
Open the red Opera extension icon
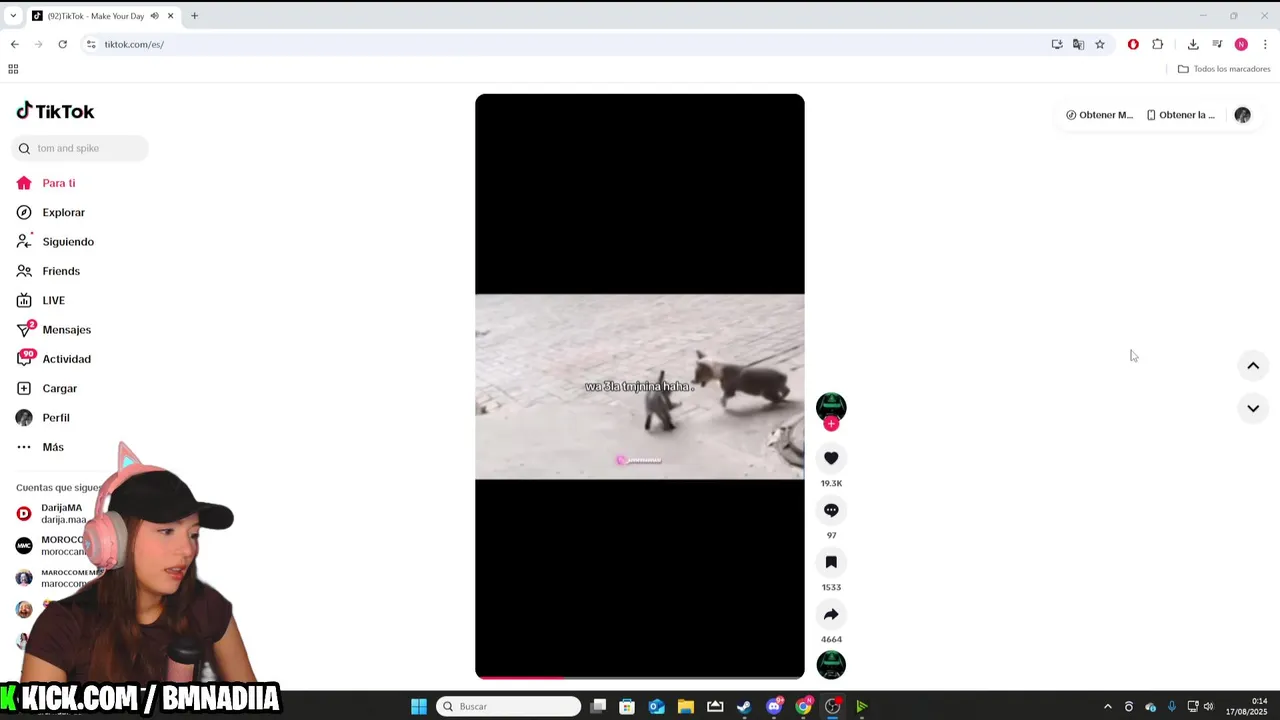1133,44
